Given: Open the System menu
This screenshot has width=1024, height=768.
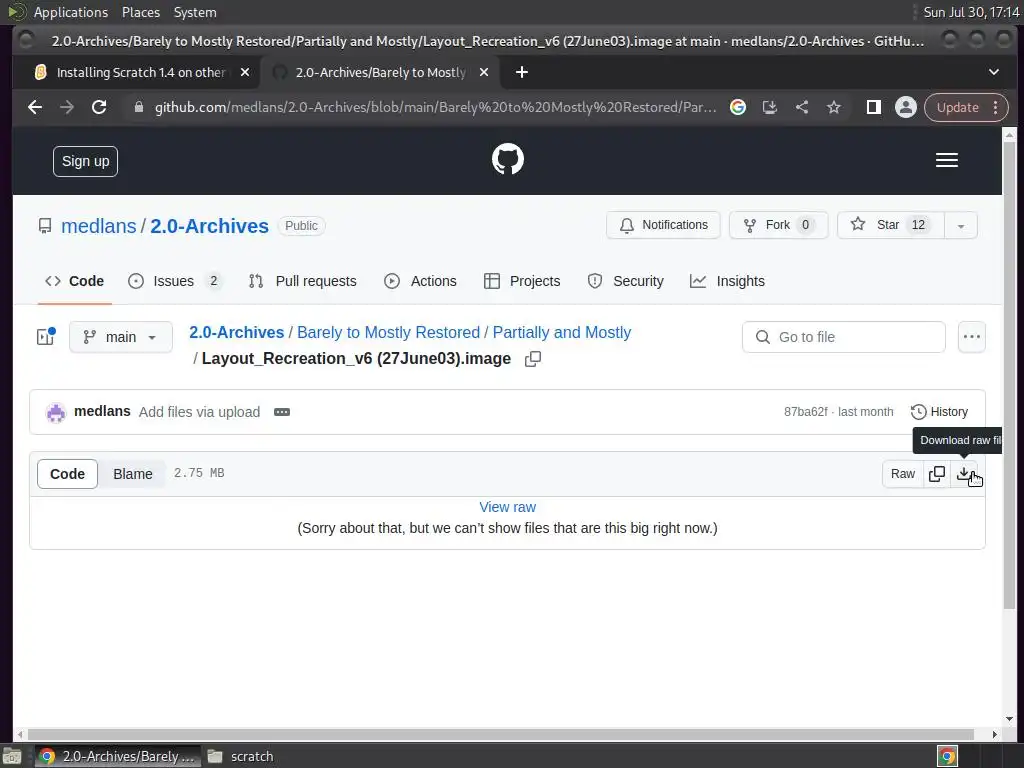Looking at the screenshot, I should click(195, 12).
